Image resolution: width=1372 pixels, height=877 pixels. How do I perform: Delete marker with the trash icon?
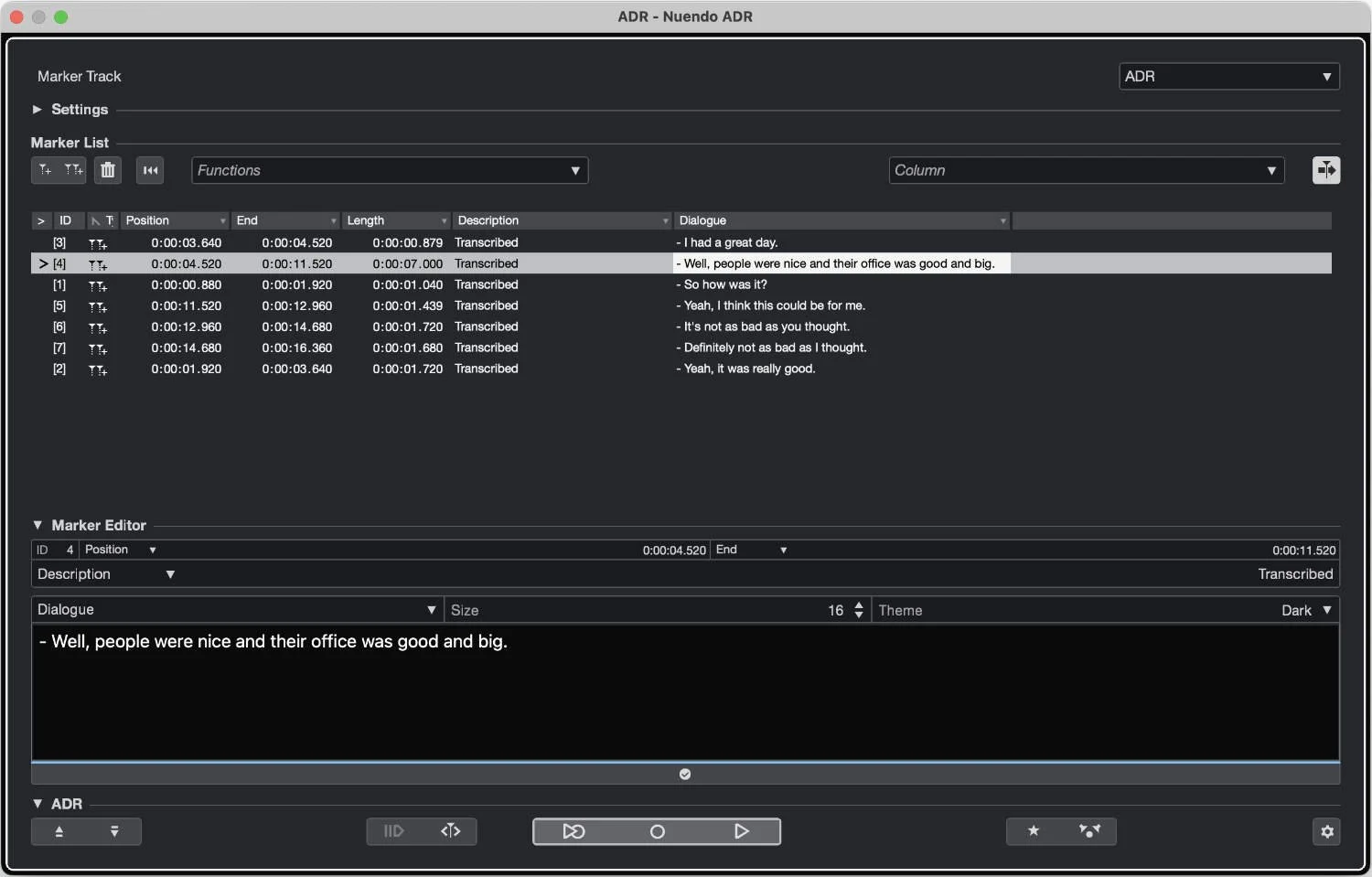tap(108, 170)
